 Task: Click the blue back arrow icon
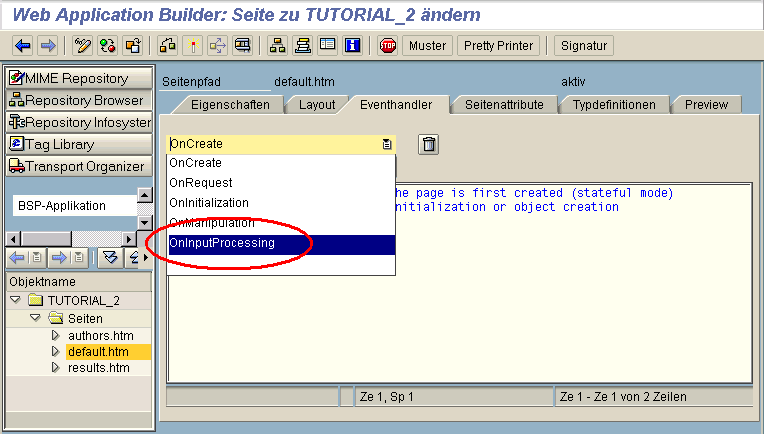(22, 46)
